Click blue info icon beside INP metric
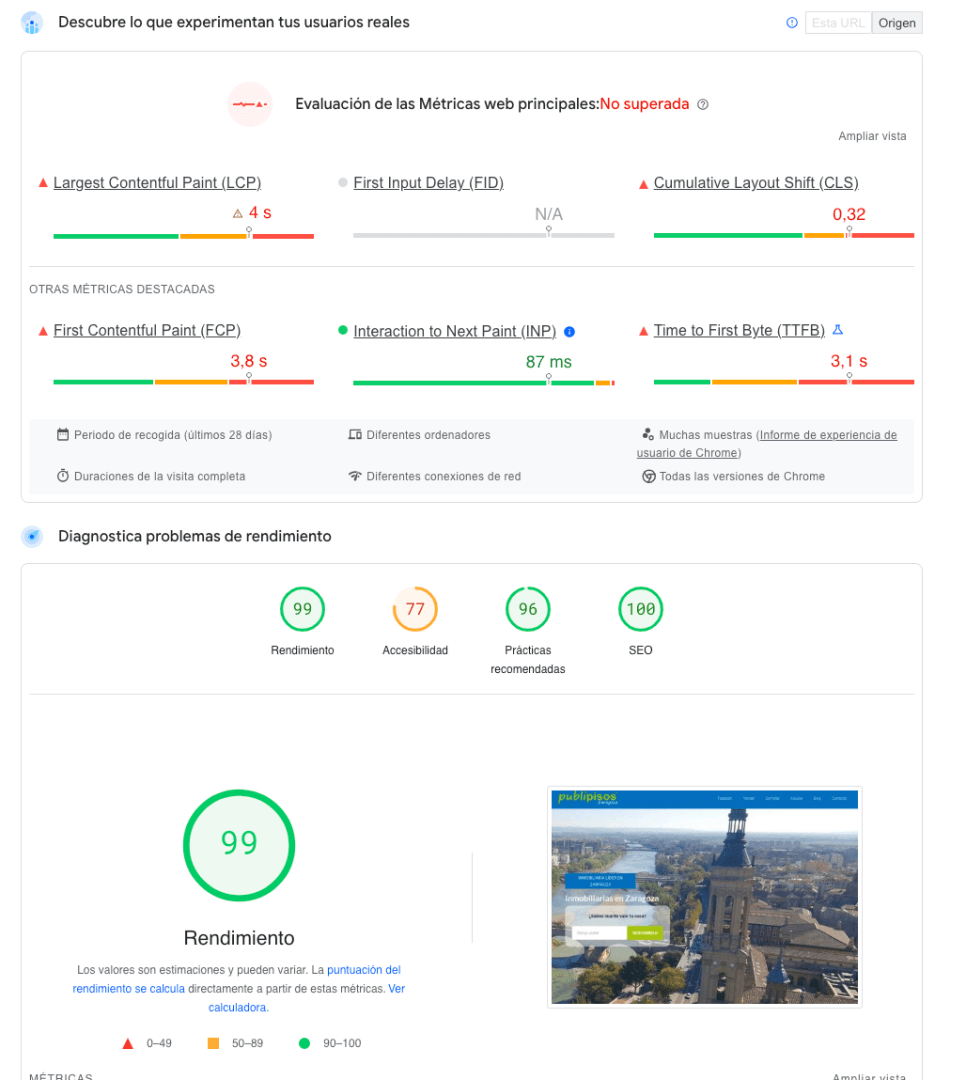The width and height of the screenshot is (966, 1080). [569, 332]
